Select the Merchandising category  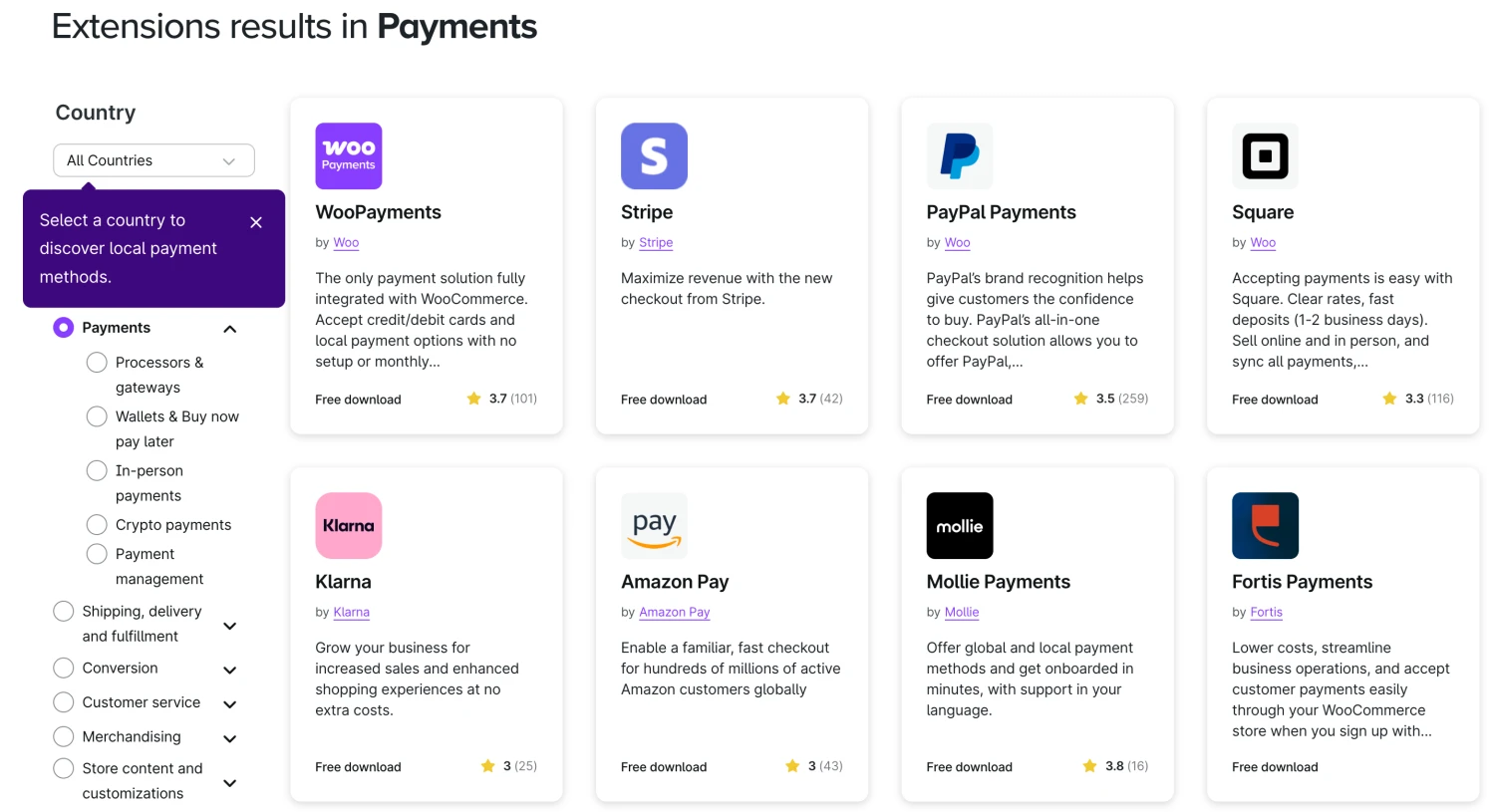[x=64, y=737]
